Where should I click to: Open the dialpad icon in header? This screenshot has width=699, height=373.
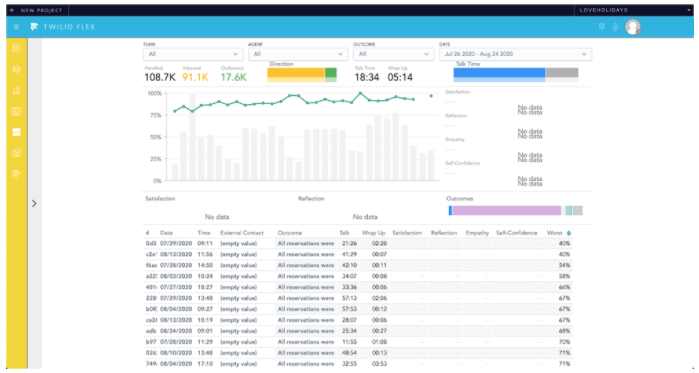[x=601, y=27]
